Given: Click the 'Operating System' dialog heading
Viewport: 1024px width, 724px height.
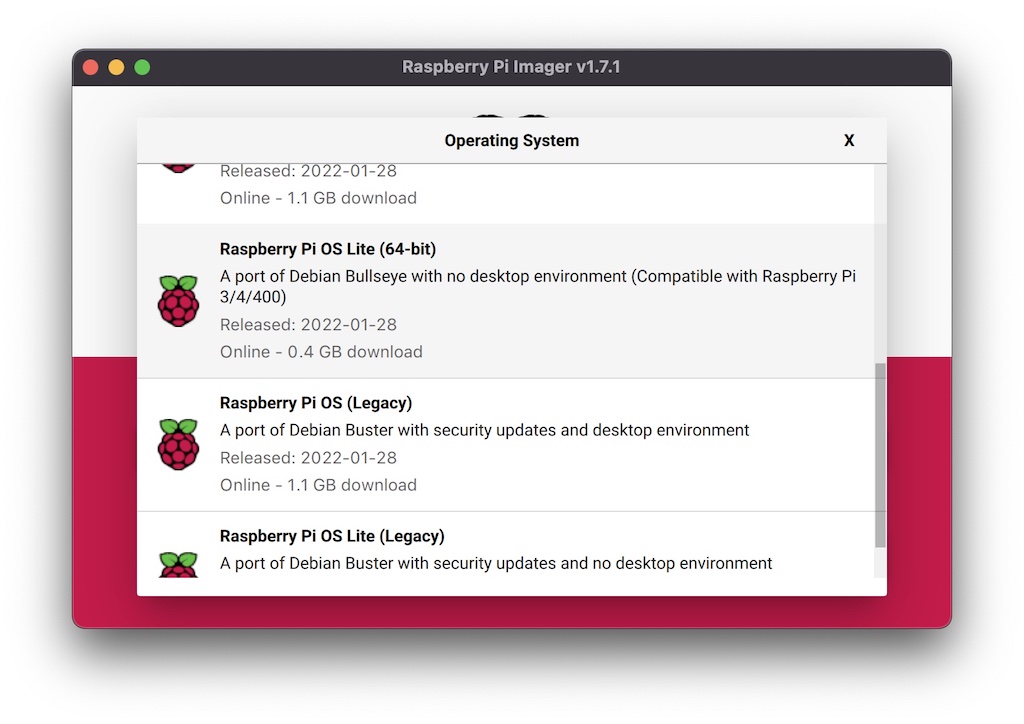Looking at the screenshot, I should point(511,140).
